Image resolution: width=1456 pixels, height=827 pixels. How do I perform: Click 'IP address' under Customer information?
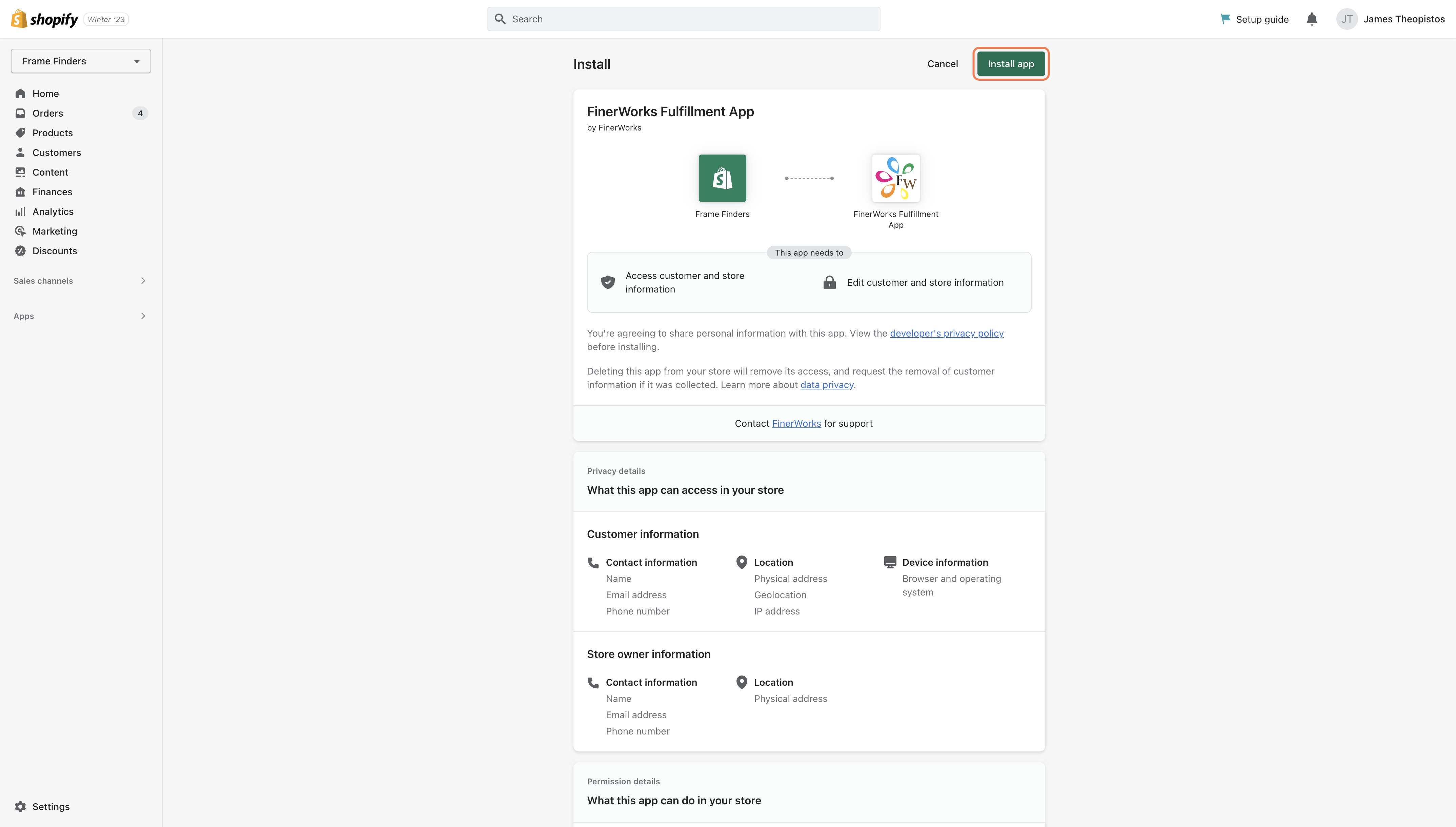point(777,611)
